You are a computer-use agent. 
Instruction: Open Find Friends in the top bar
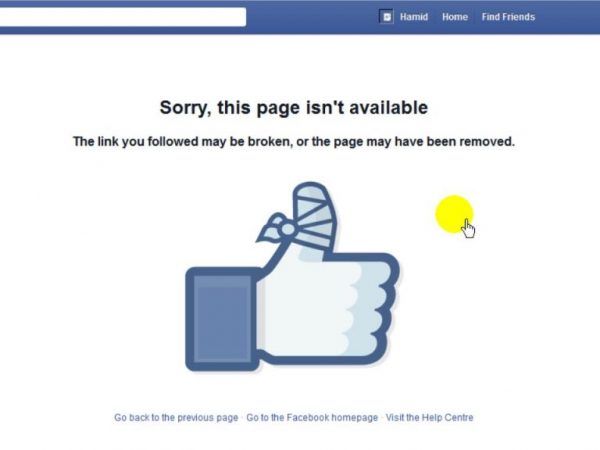508,17
